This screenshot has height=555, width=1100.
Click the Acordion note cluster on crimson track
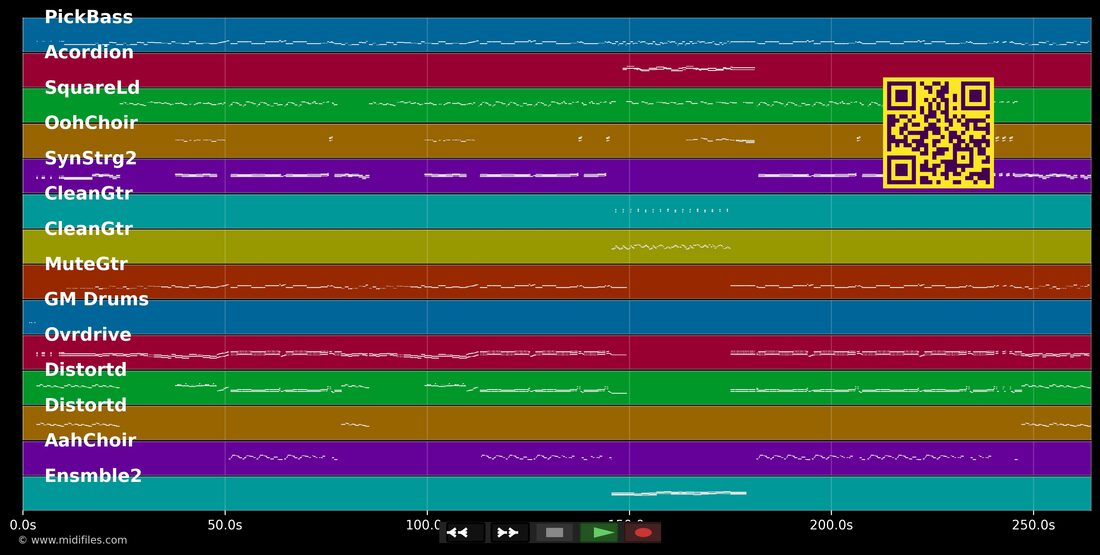tap(688, 69)
